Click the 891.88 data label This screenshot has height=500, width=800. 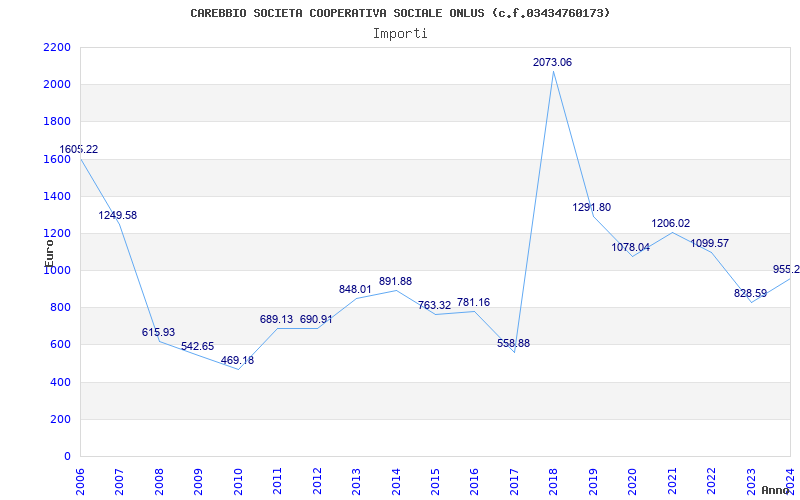[395, 281]
